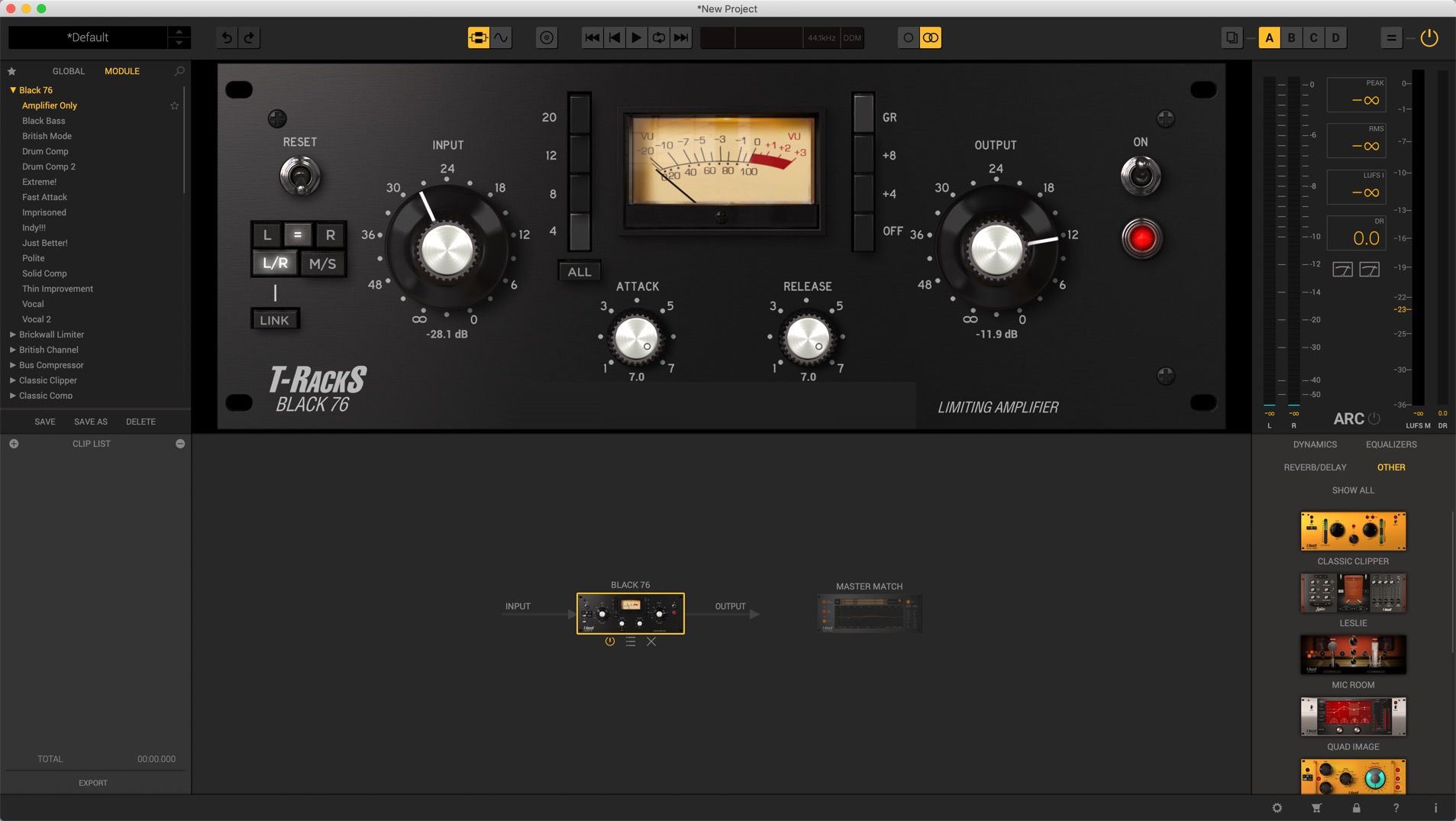
Task: Switch to the waveform view icon
Action: (501, 37)
